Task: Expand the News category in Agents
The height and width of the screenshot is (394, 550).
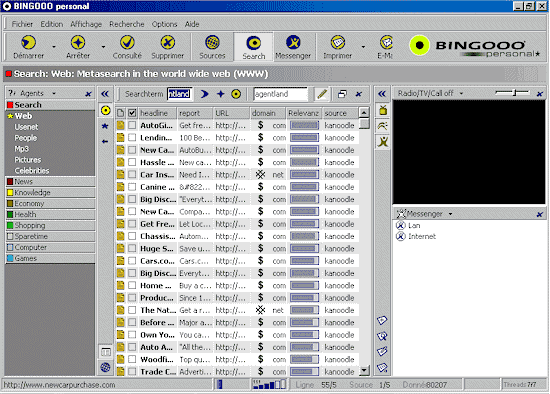Action: [x=50, y=181]
